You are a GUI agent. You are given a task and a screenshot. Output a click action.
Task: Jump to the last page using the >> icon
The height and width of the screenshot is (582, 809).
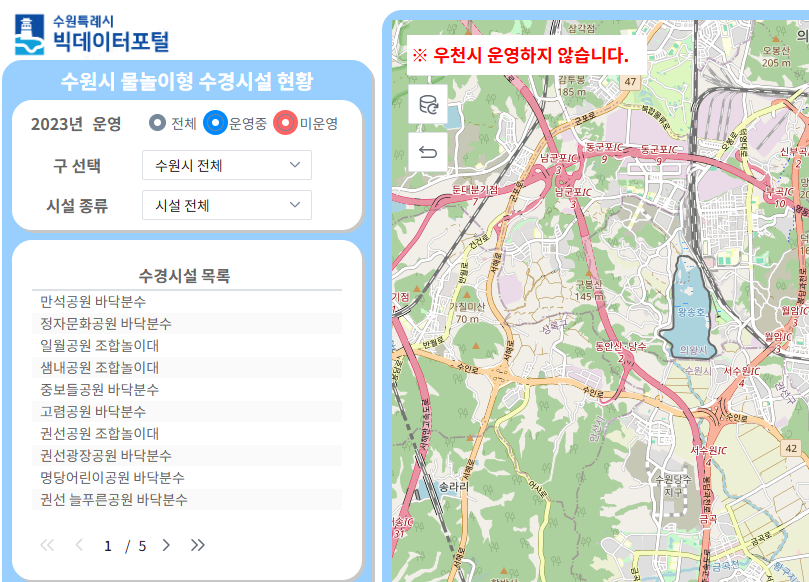click(199, 546)
